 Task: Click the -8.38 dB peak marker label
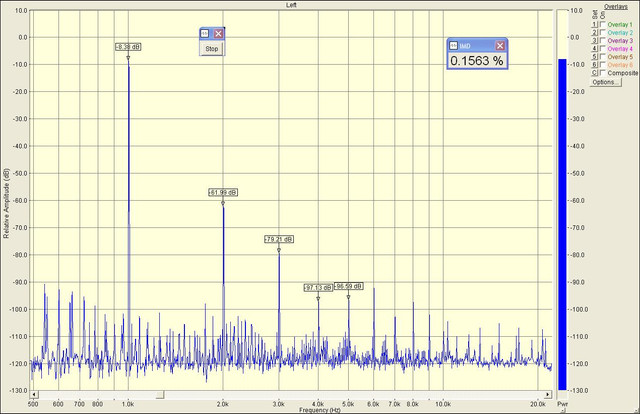click(128, 47)
